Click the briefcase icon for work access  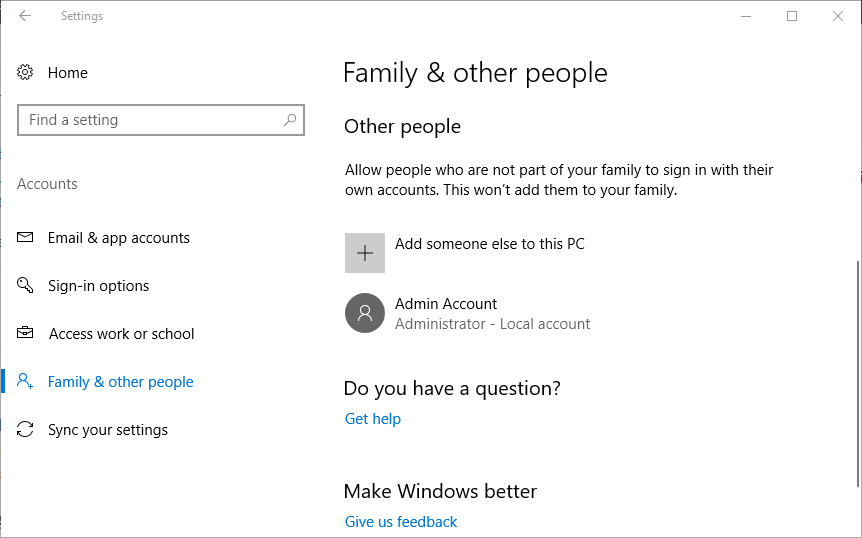[26, 334]
